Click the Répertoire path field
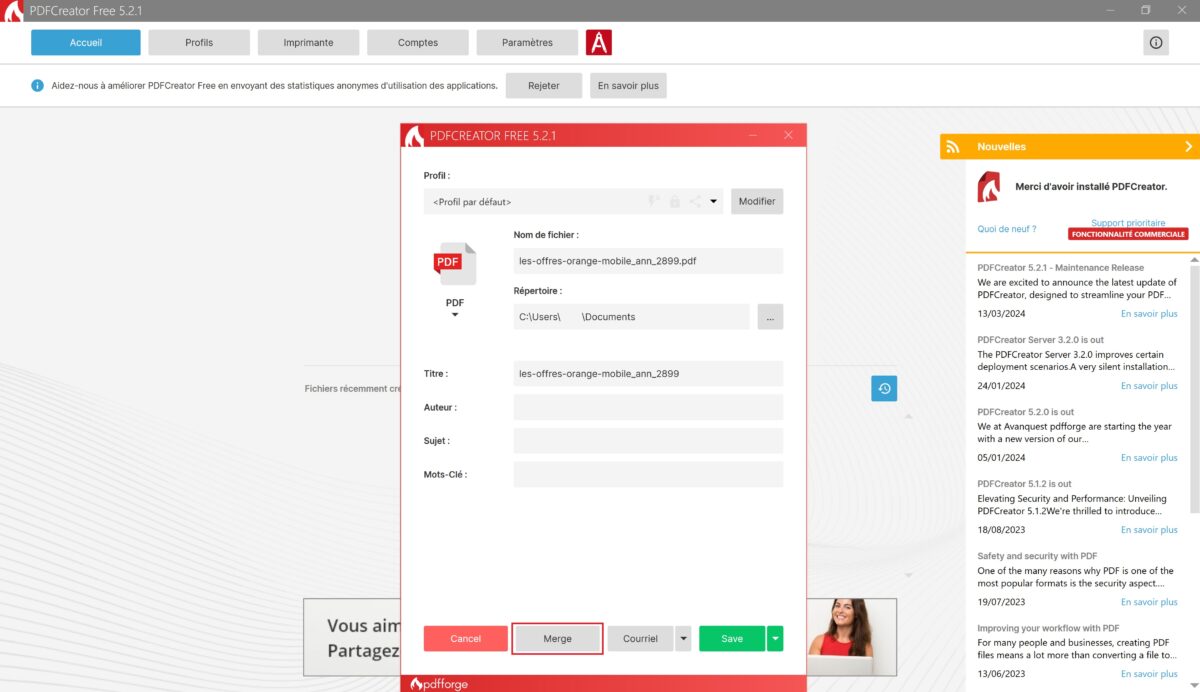 pos(631,317)
